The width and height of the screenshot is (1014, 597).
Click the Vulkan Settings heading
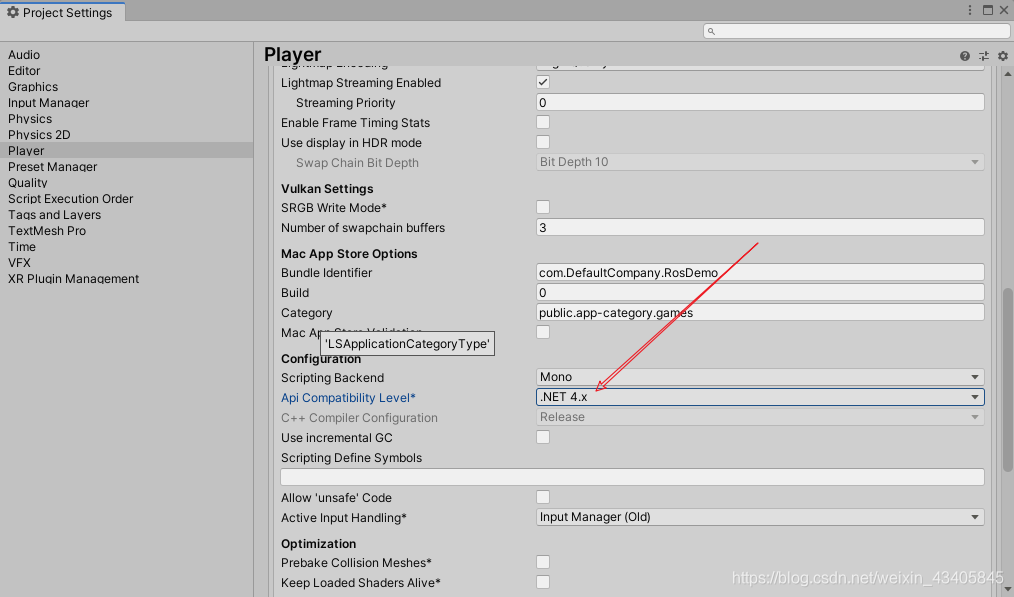click(x=327, y=189)
